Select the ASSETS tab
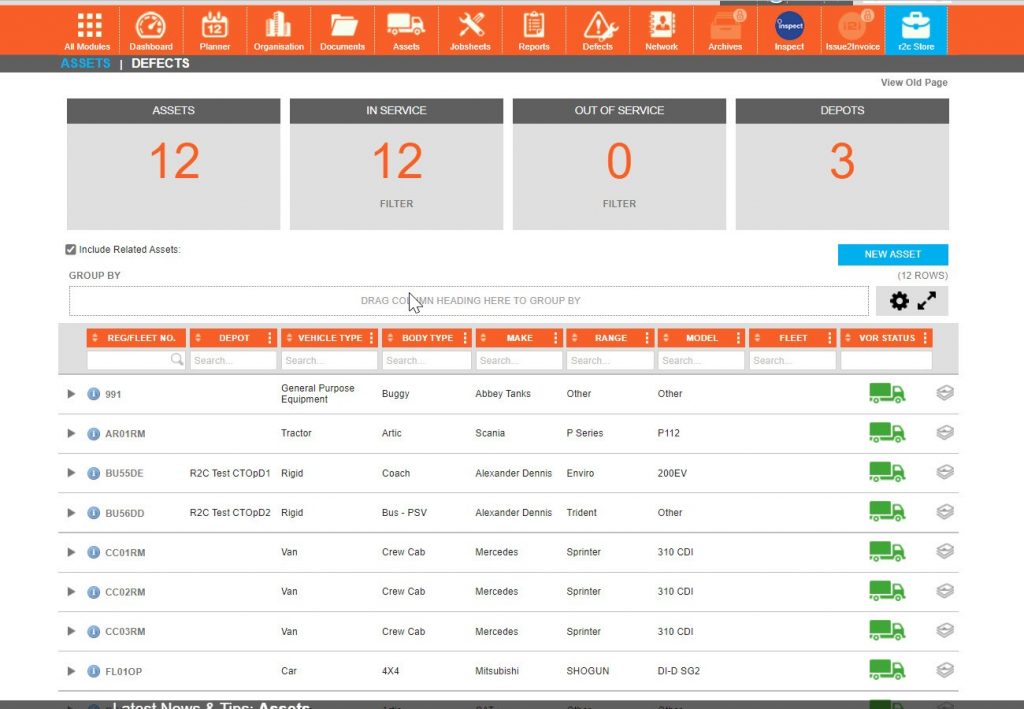This screenshot has height=709, width=1024. coord(84,63)
